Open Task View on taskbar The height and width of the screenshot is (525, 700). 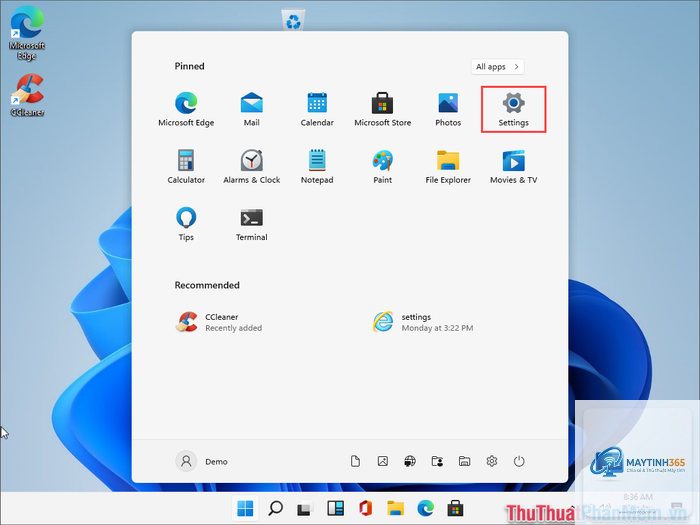tap(305, 508)
